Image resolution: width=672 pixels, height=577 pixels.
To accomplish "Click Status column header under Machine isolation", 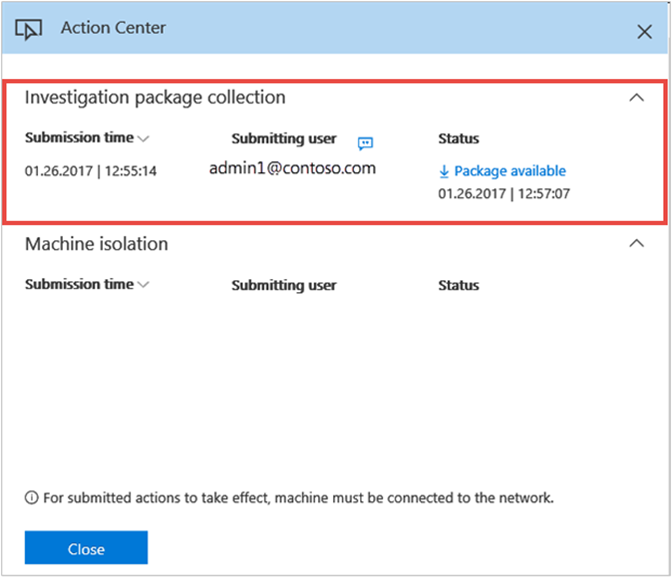I will (x=458, y=285).
